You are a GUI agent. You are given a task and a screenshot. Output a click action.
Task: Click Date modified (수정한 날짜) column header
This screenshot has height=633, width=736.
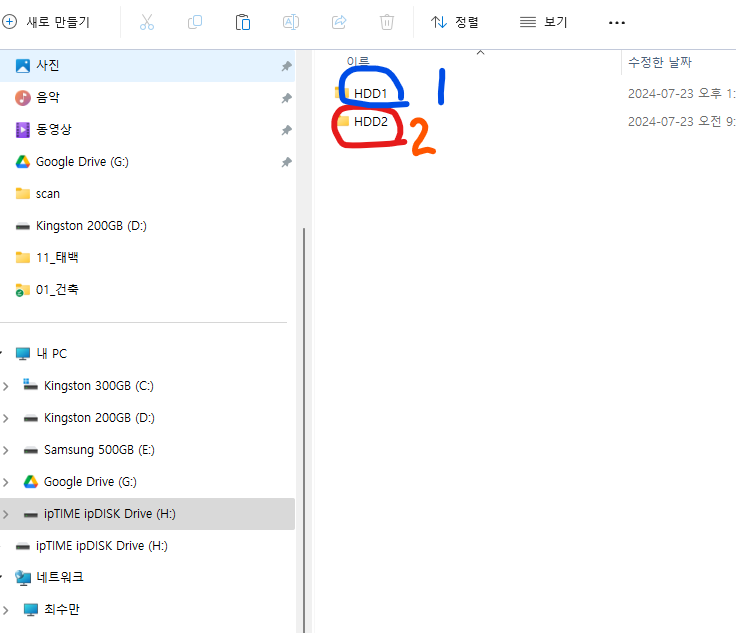[659, 62]
